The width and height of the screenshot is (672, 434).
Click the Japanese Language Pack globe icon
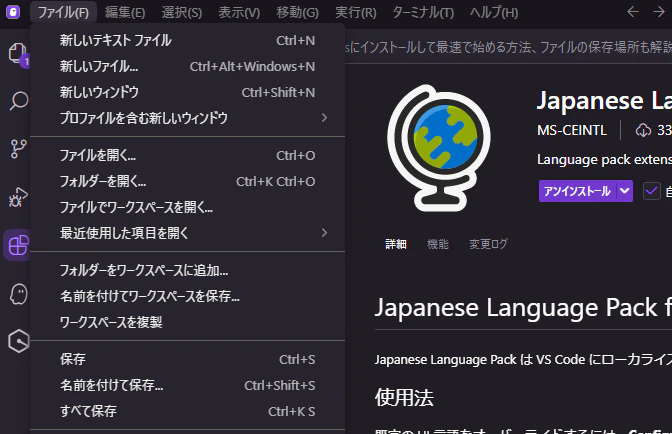tap(438, 148)
